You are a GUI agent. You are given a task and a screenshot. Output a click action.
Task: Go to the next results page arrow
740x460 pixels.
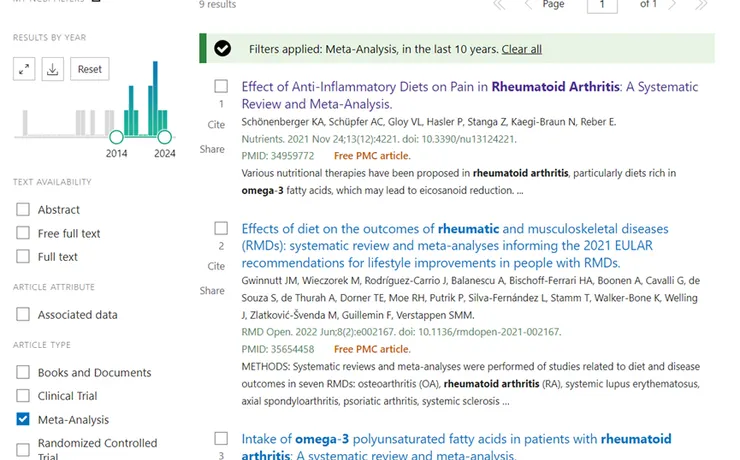tap(673, 5)
